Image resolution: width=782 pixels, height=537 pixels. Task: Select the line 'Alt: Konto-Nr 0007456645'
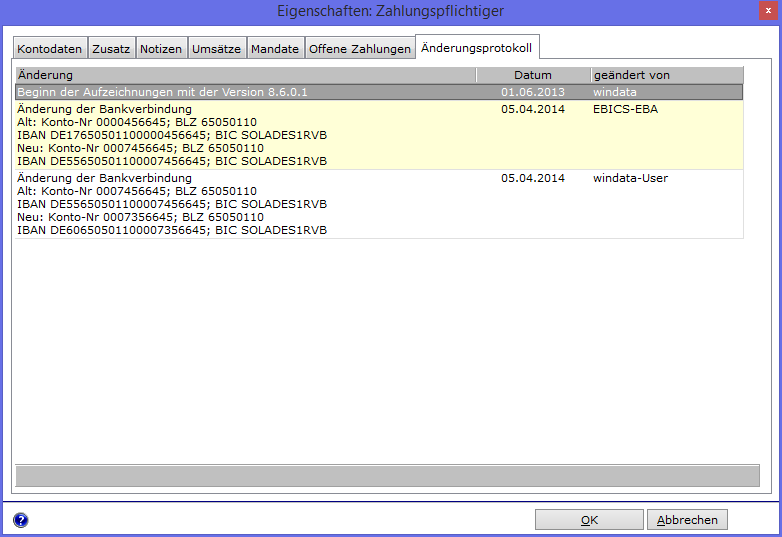pyautogui.click(x=137, y=191)
